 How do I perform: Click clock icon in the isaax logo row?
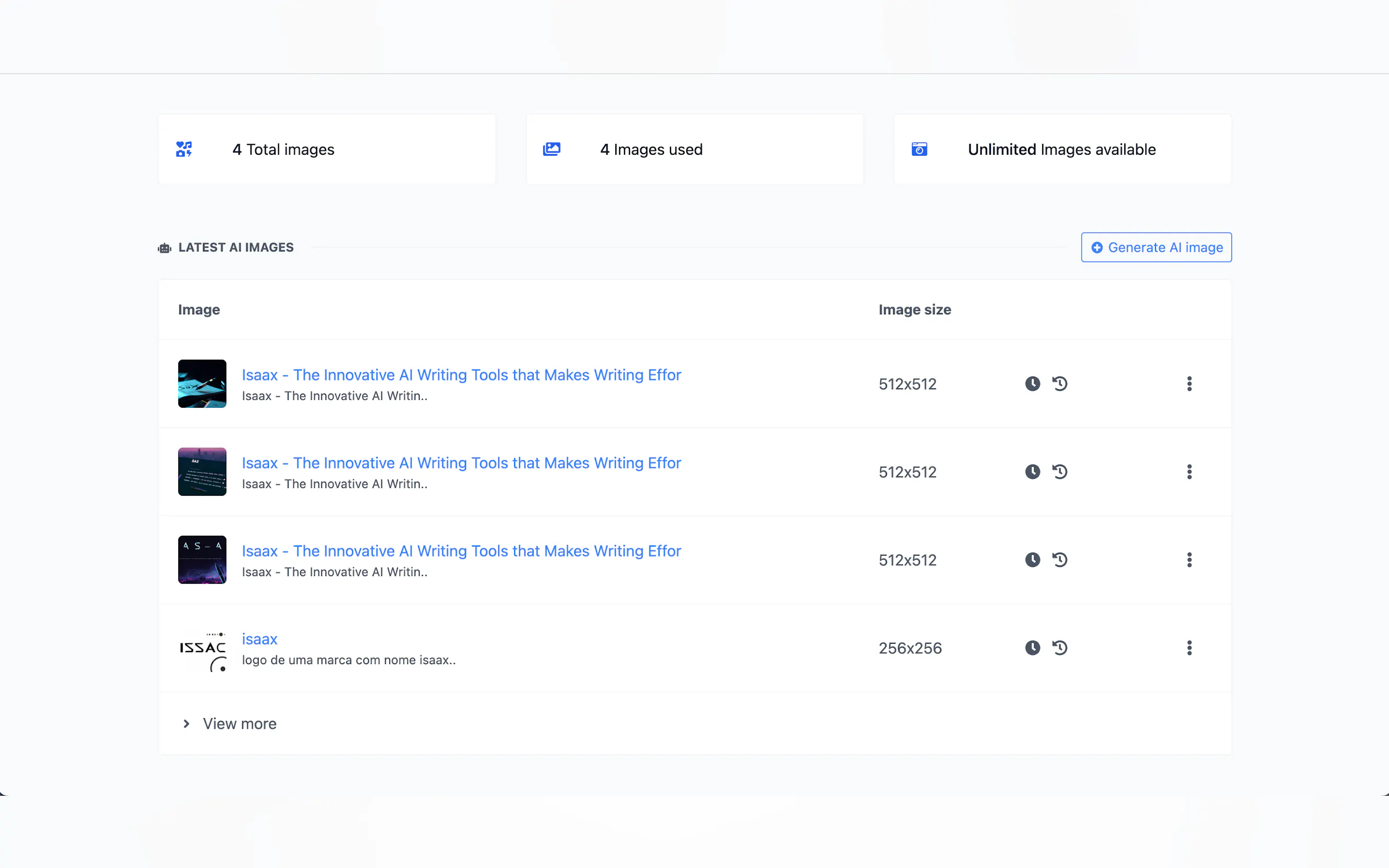point(1032,648)
